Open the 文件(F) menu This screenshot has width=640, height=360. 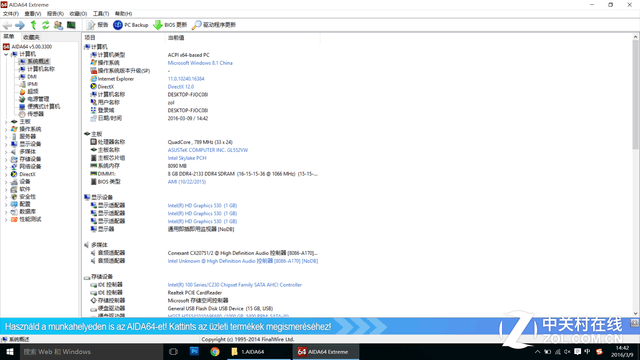point(11,13)
